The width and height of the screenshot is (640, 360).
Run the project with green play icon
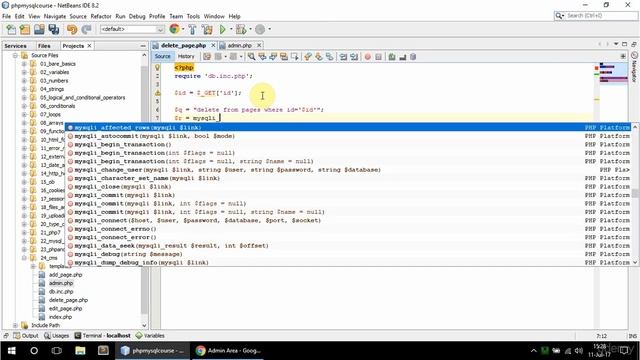pyautogui.click(x=222, y=29)
